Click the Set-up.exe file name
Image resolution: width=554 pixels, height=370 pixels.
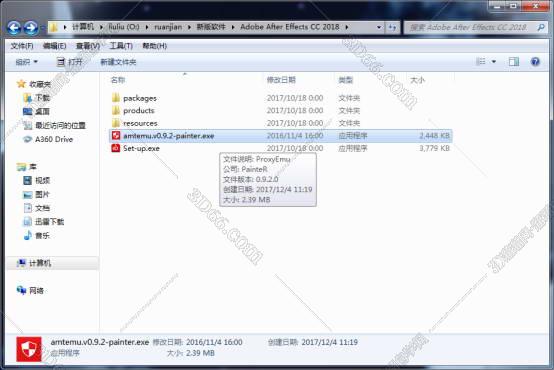pyautogui.click(x=141, y=148)
